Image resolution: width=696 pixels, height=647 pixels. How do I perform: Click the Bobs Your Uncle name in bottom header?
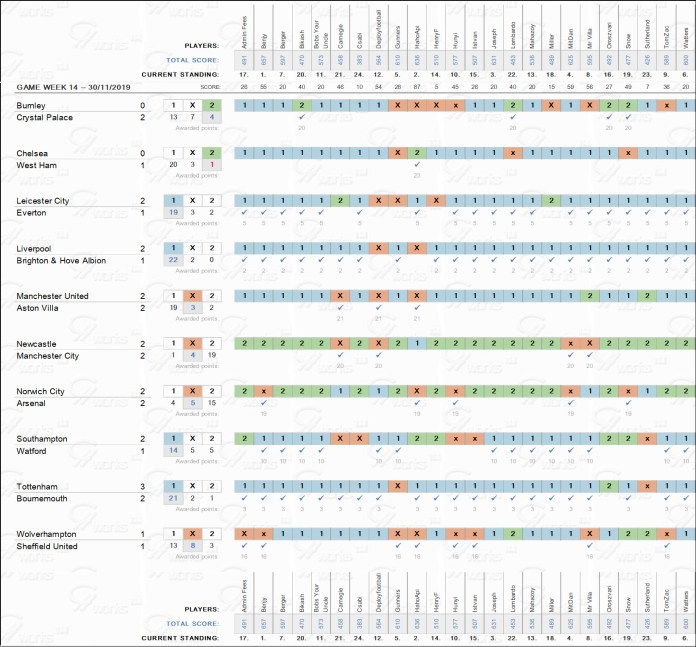320,596
